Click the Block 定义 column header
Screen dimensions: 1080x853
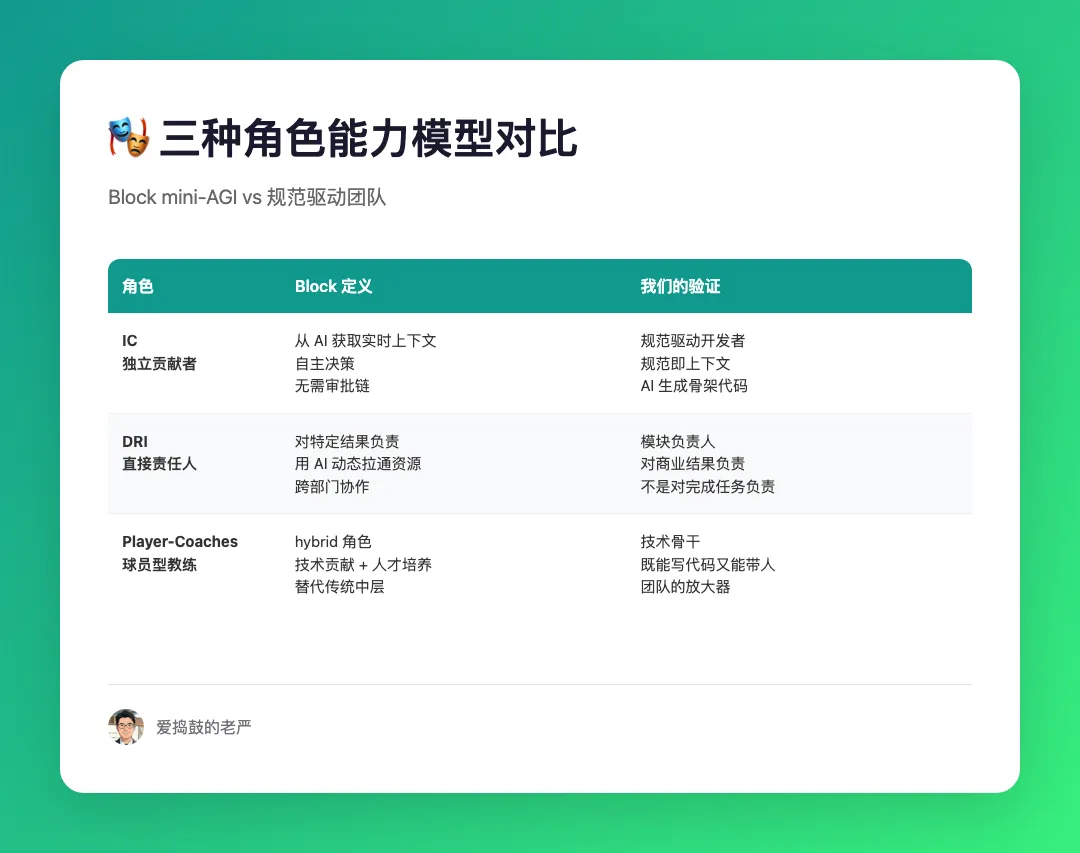tap(333, 287)
